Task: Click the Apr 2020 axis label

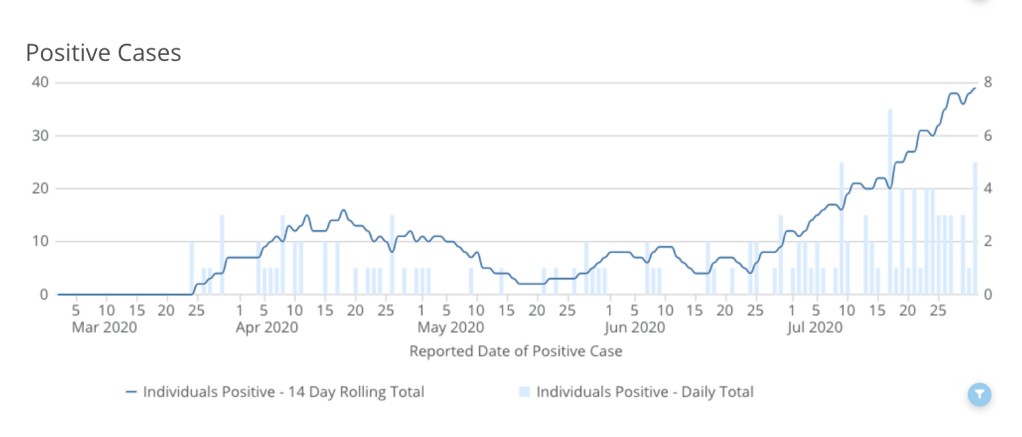Action: (268, 327)
